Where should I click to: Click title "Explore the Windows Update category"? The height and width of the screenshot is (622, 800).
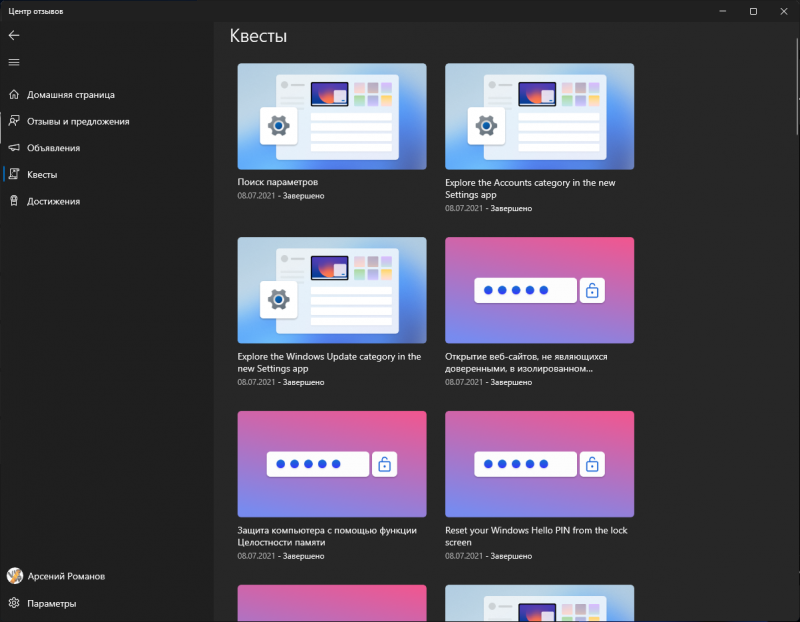(x=329, y=362)
